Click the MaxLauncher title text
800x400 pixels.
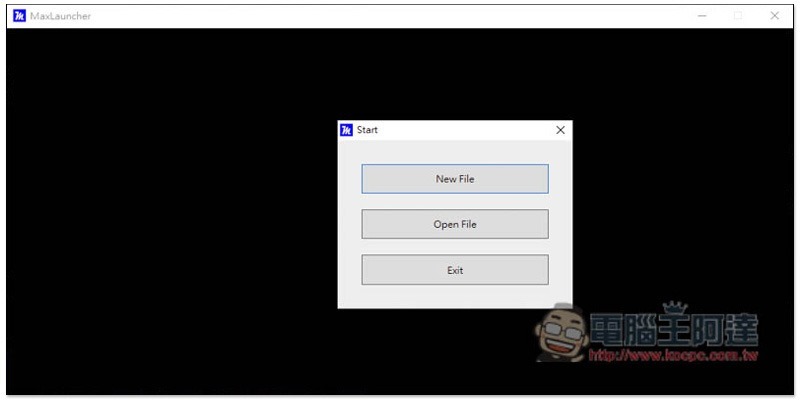[x=60, y=16]
